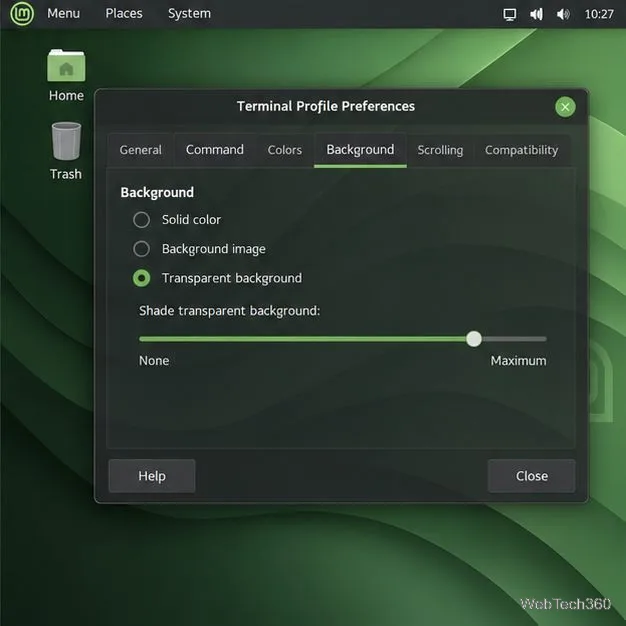Click the display monitor tray icon
The width and height of the screenshot is (626, 626).
[509, 14]
